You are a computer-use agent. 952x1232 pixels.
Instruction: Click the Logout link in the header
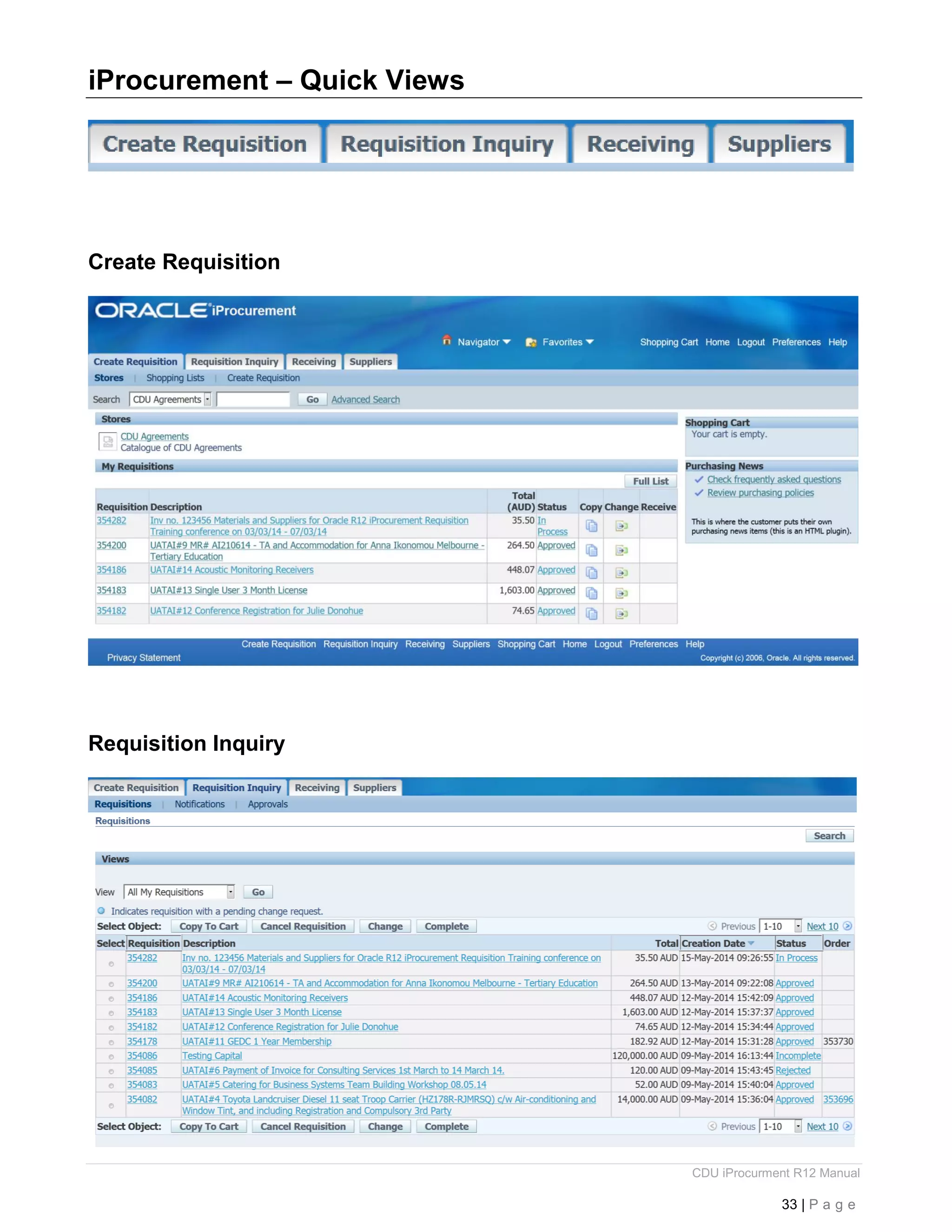click(x=751, y=342)
